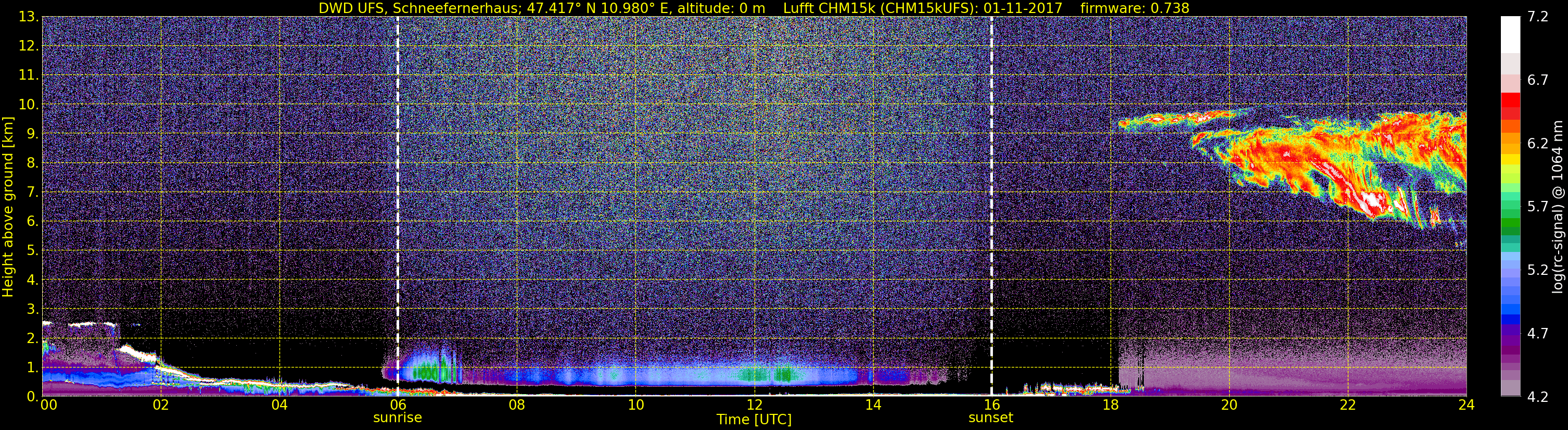
Task: Click the white dashed sunset line at 16 UTC
Action: [x=991, y=206]
